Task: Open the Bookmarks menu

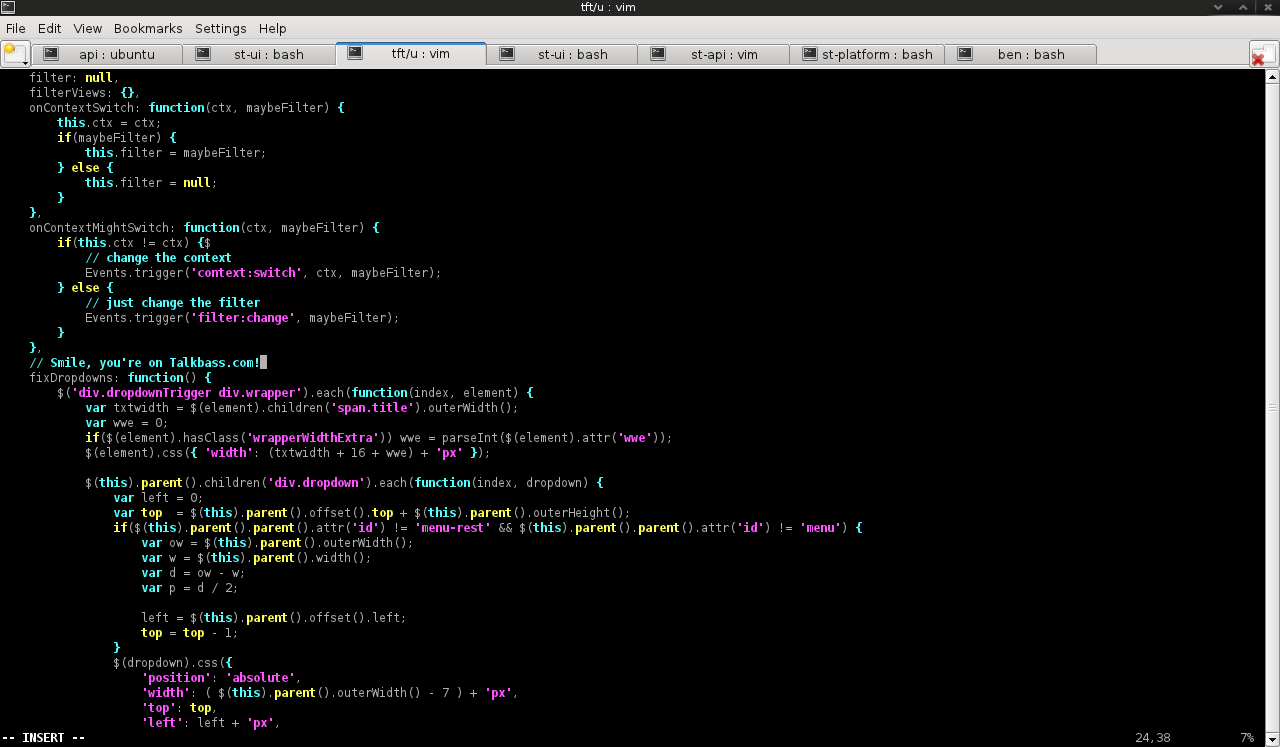Action: 148,28
